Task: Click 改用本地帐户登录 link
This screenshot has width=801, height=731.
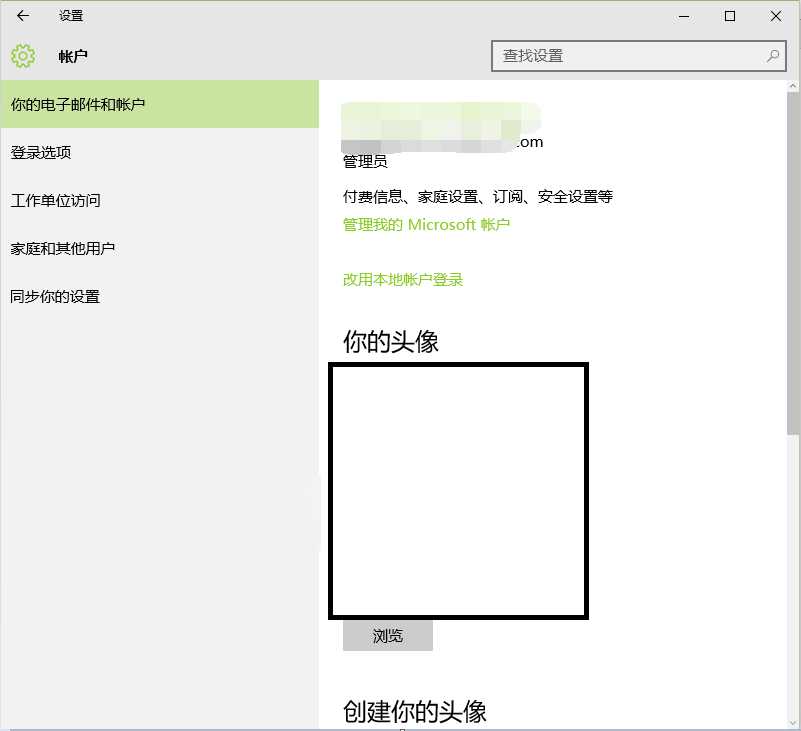Action: (399, 280)
